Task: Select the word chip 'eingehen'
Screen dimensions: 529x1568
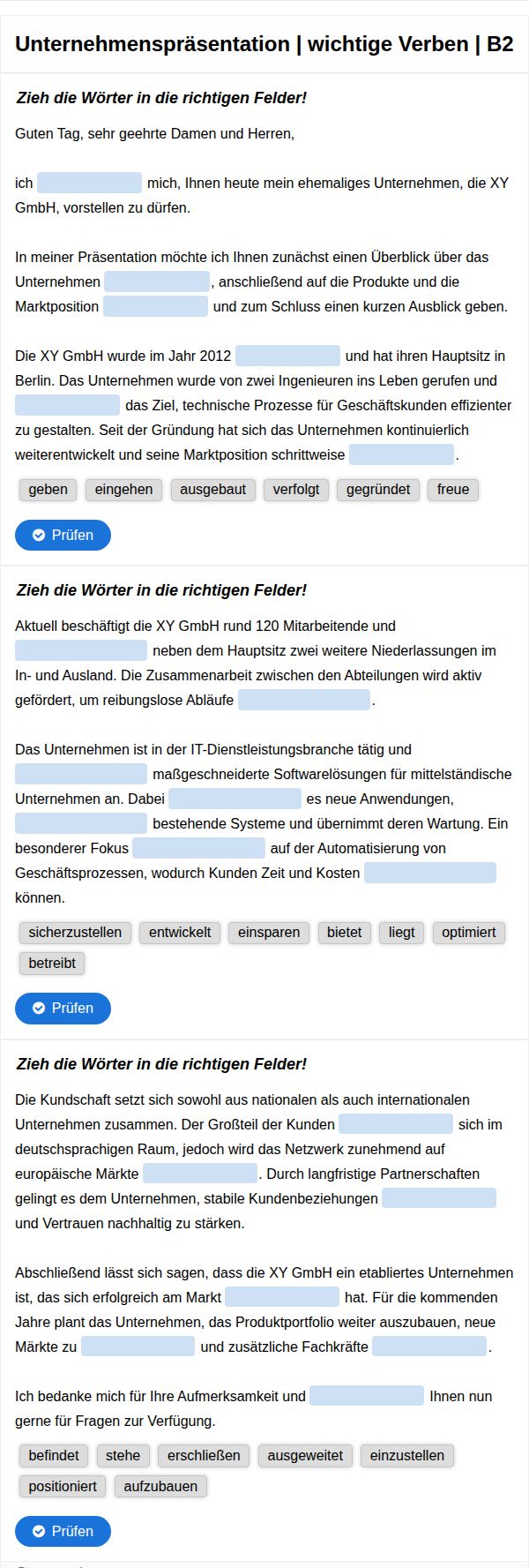Action: tap(123, 489)
